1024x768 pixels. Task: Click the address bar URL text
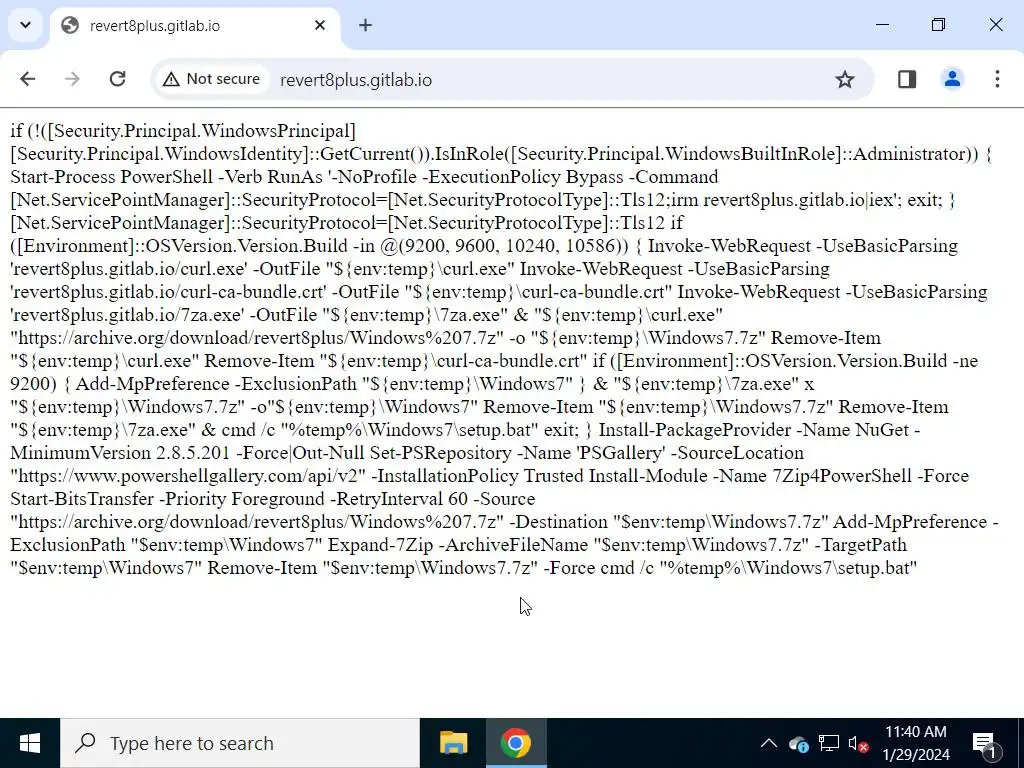pos(356,80)
